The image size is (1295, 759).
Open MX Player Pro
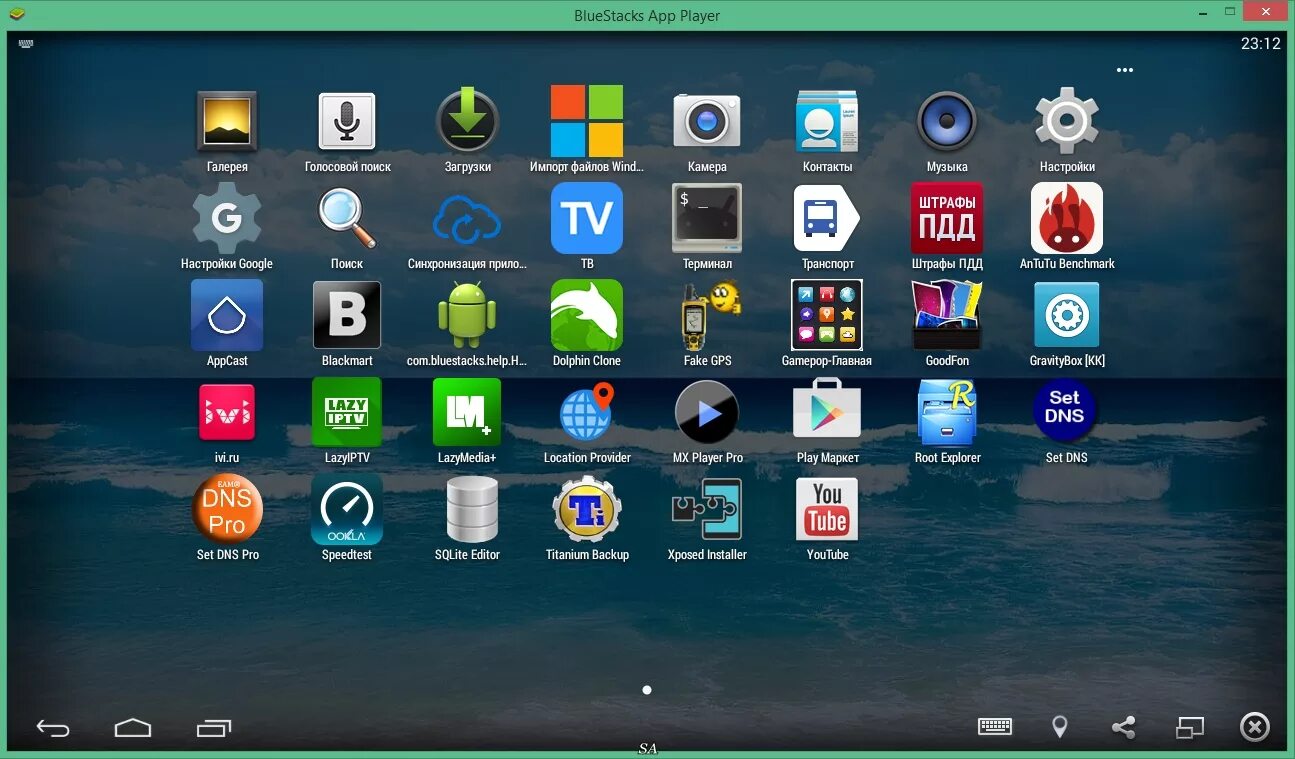pos(707,412)
